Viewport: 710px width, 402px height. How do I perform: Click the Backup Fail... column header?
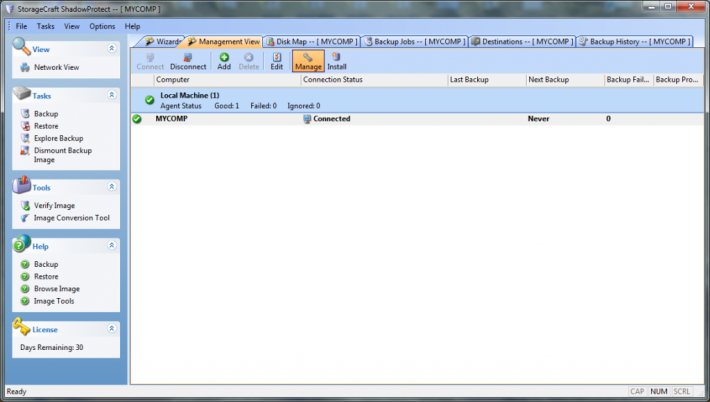(x=628, y=80)
